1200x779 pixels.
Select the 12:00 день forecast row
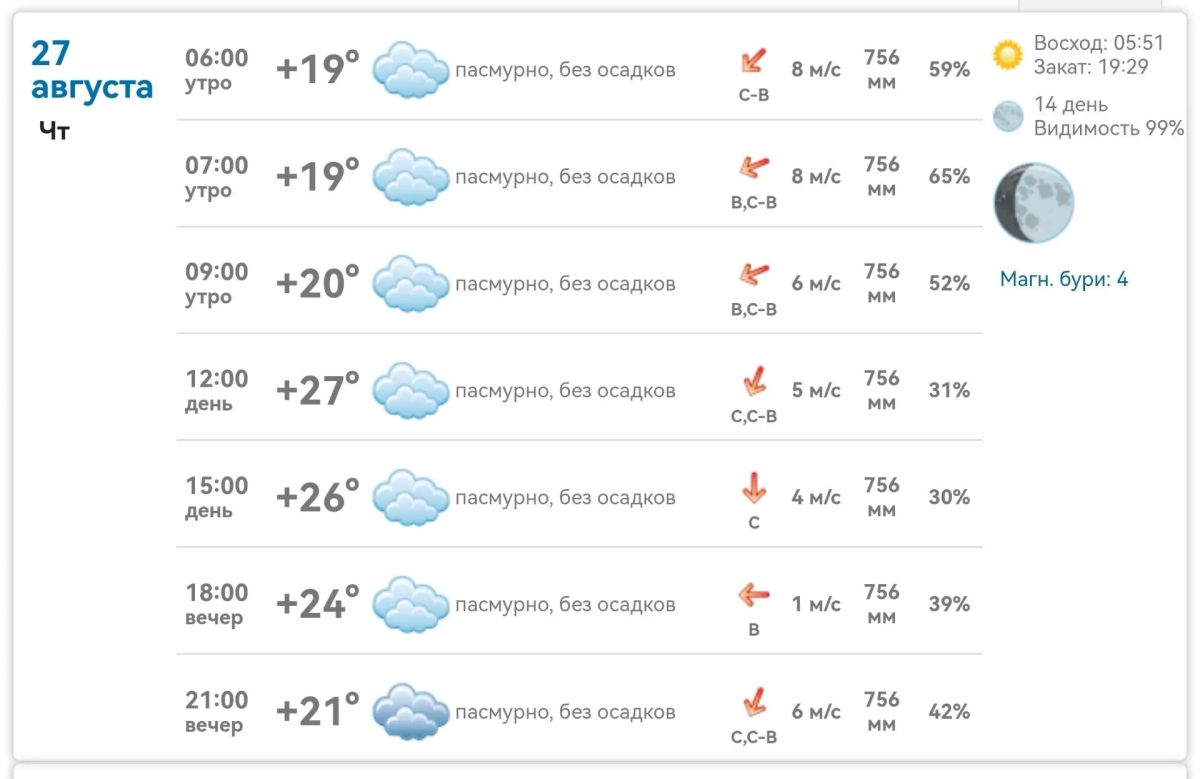point(579,390)
